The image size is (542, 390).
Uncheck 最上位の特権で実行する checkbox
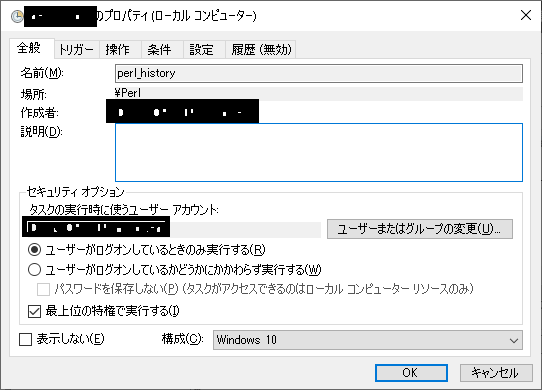(34, 311)
